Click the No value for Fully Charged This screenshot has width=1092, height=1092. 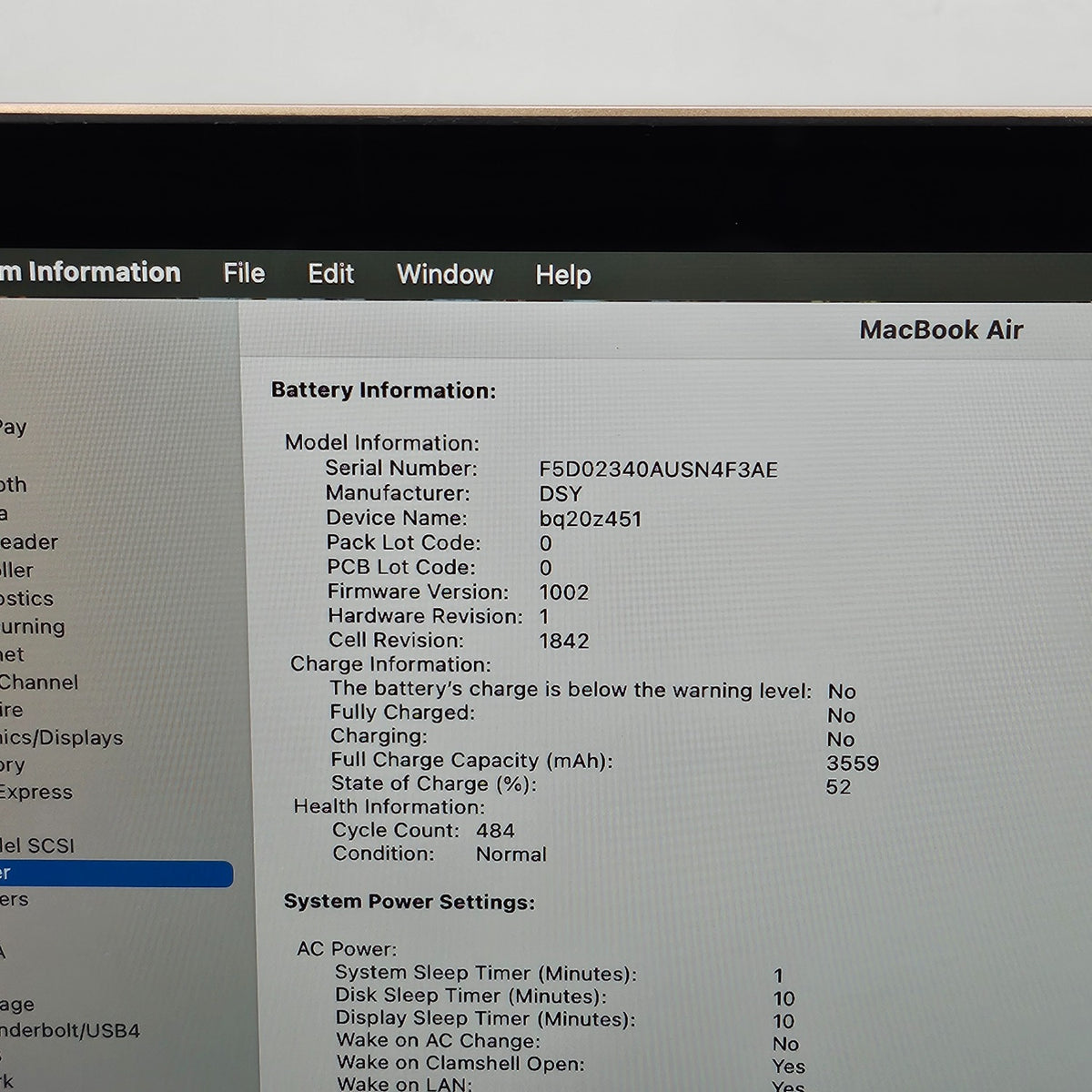point(841,716)
